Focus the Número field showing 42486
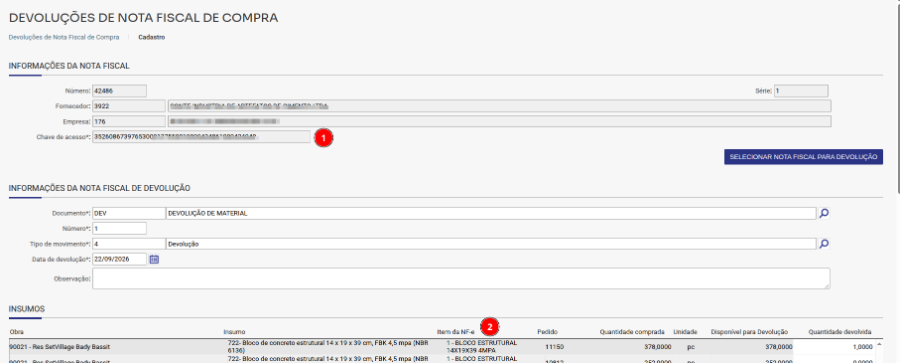The image size is (900, 363). pos(119,91)
